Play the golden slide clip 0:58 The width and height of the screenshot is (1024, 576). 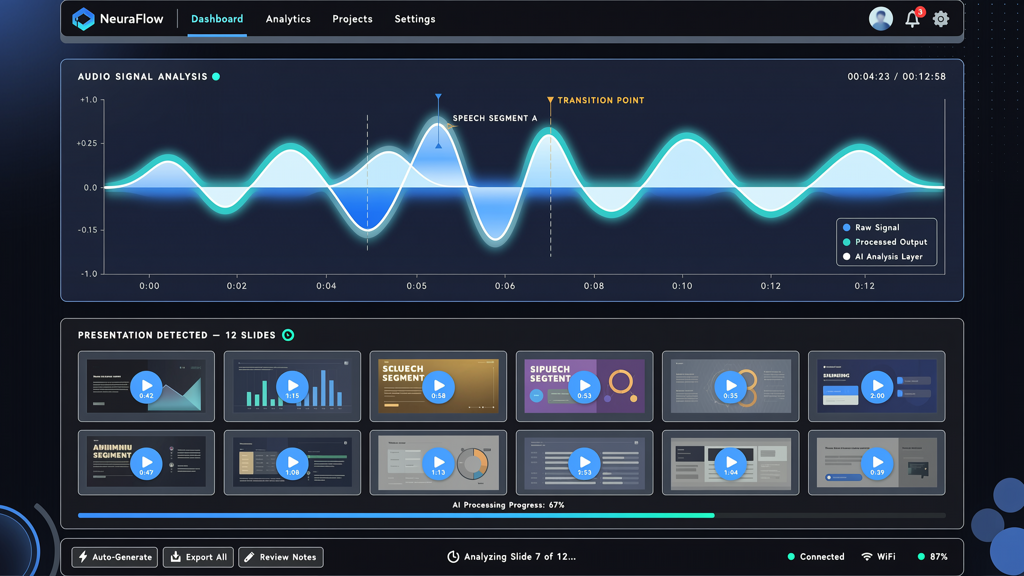click(438, 387)
